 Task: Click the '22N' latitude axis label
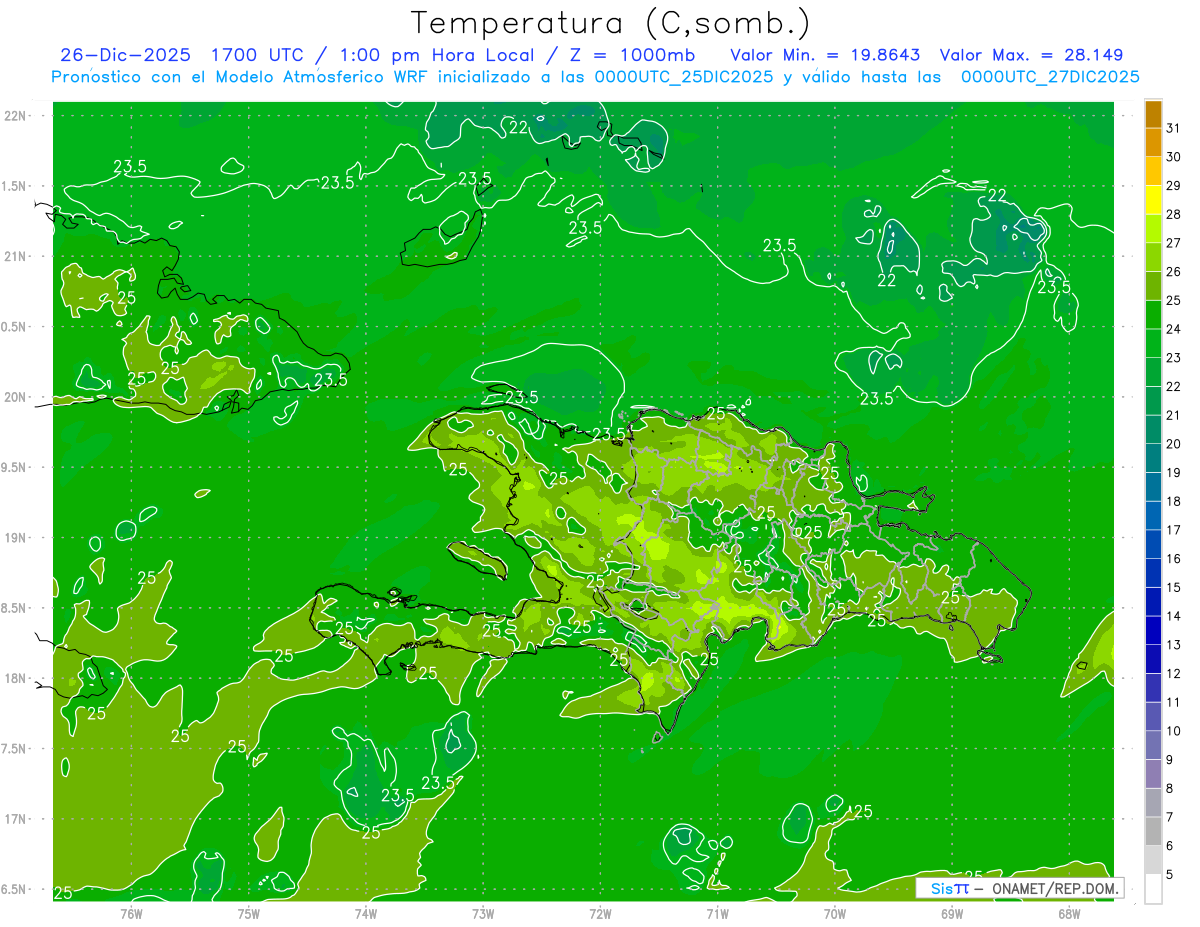pyautogui.click(x=16, y=116)
